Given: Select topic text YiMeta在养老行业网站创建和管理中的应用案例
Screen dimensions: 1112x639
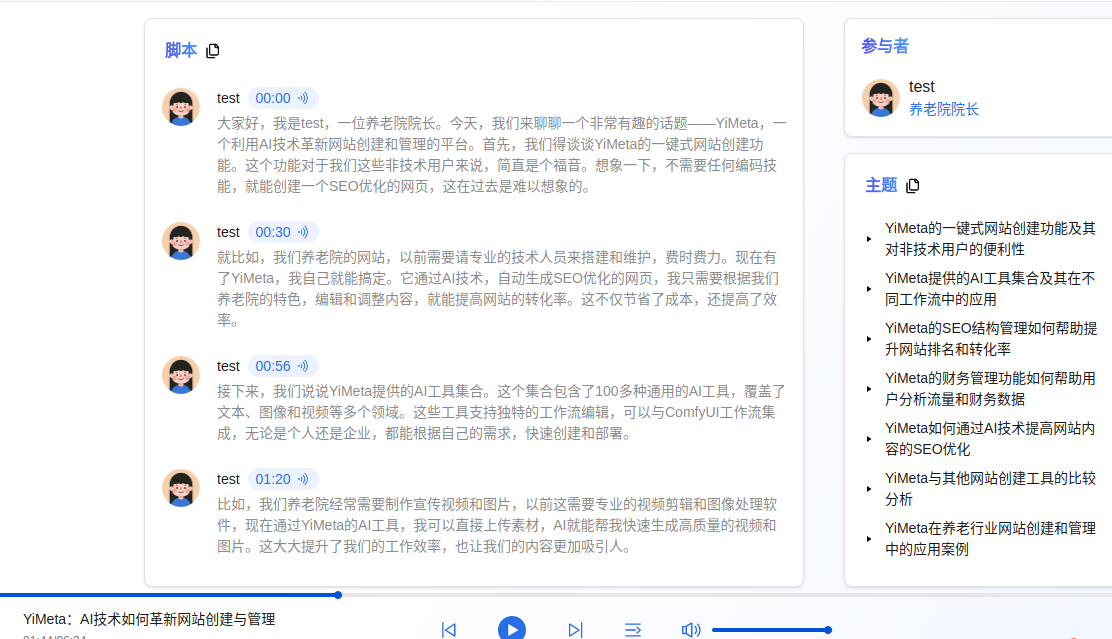Looking at the screenshot, I should [x=990, y=539].
